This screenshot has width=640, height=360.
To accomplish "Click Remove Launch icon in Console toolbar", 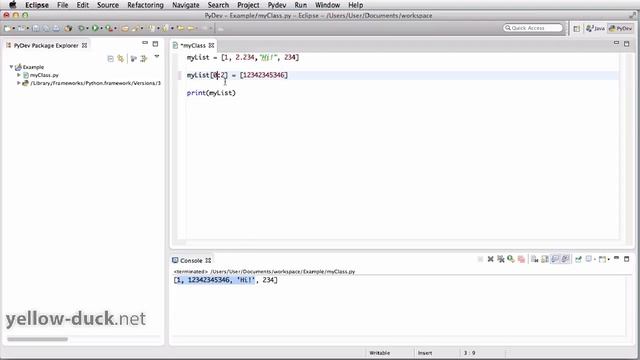I will tap(491, 259).
